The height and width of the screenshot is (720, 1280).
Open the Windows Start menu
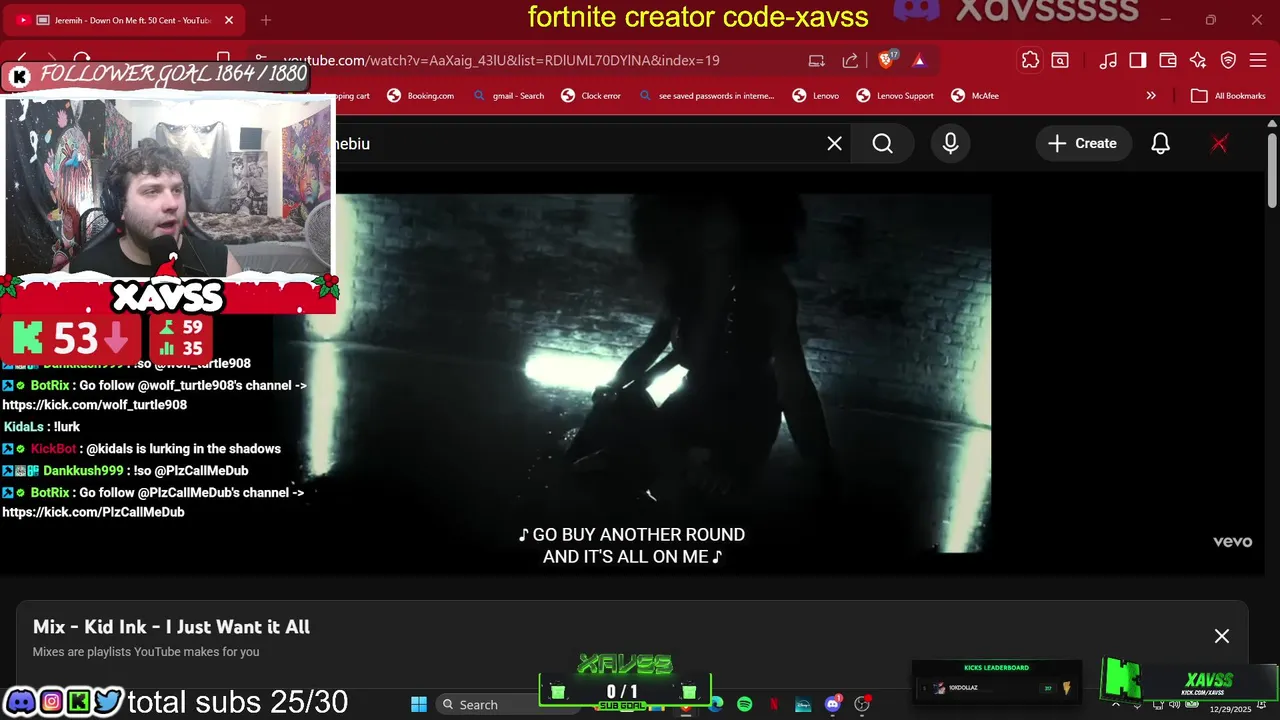[419, 704]
